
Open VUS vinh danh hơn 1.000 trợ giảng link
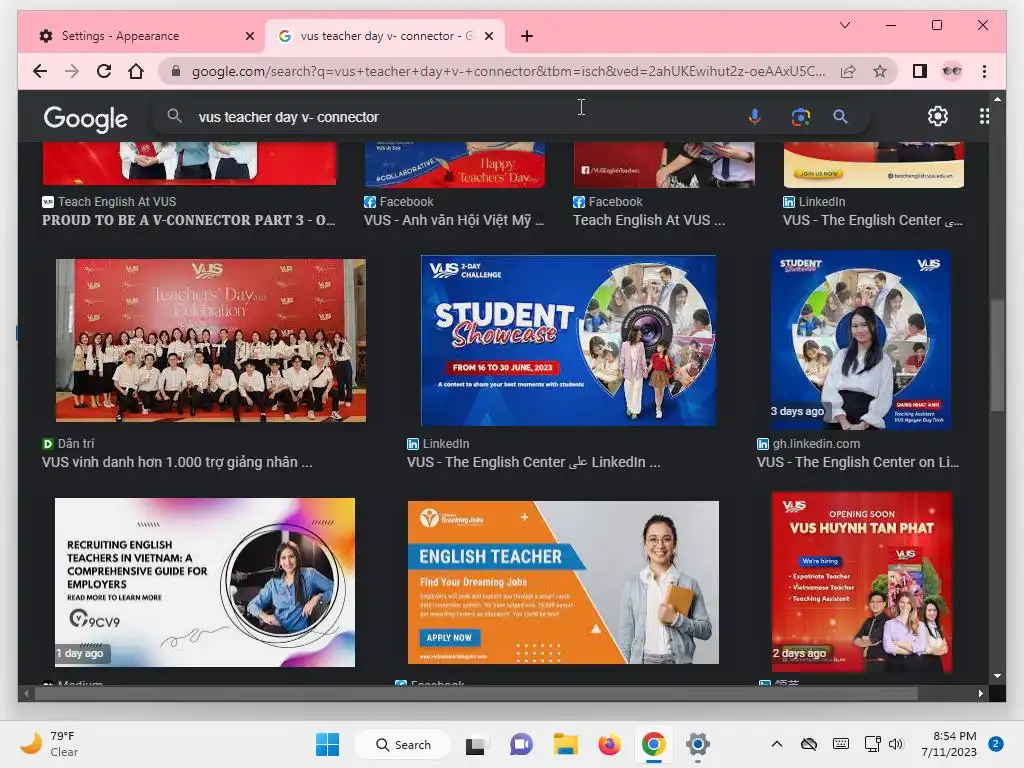[177, 462]
